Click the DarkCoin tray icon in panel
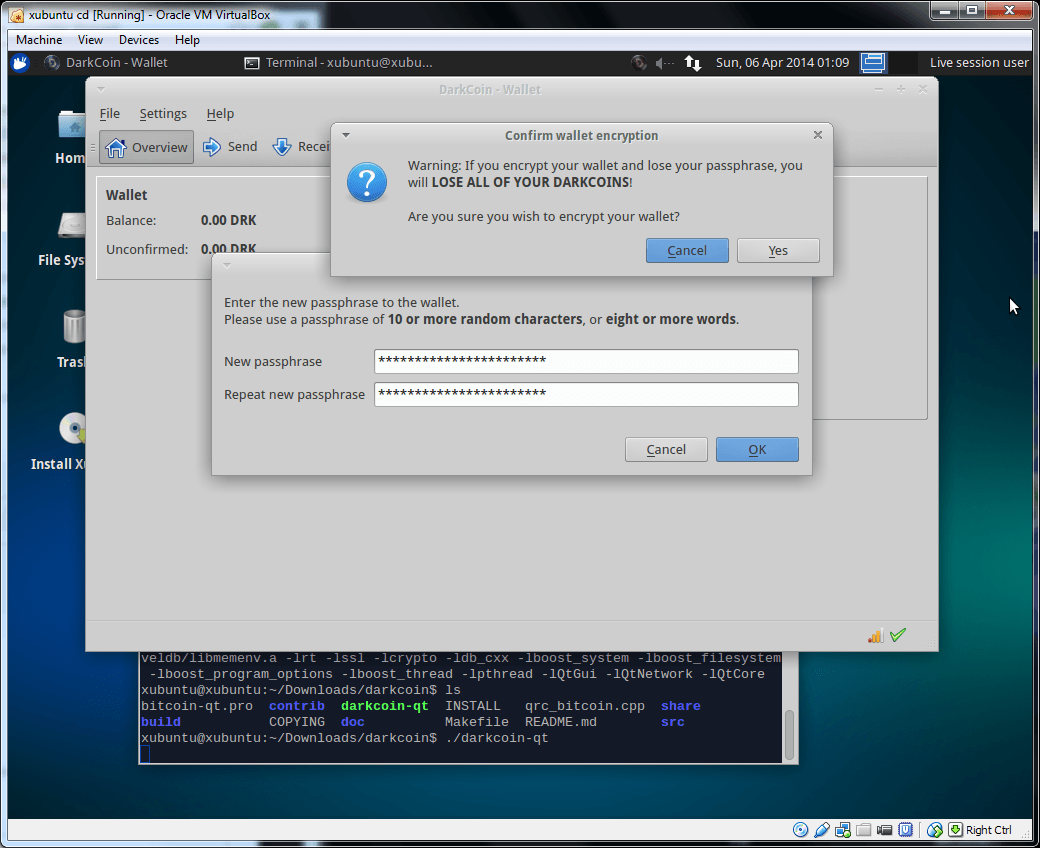Image resolution: width=1040 pixels, height=848 pixels. tap(639, 62)
